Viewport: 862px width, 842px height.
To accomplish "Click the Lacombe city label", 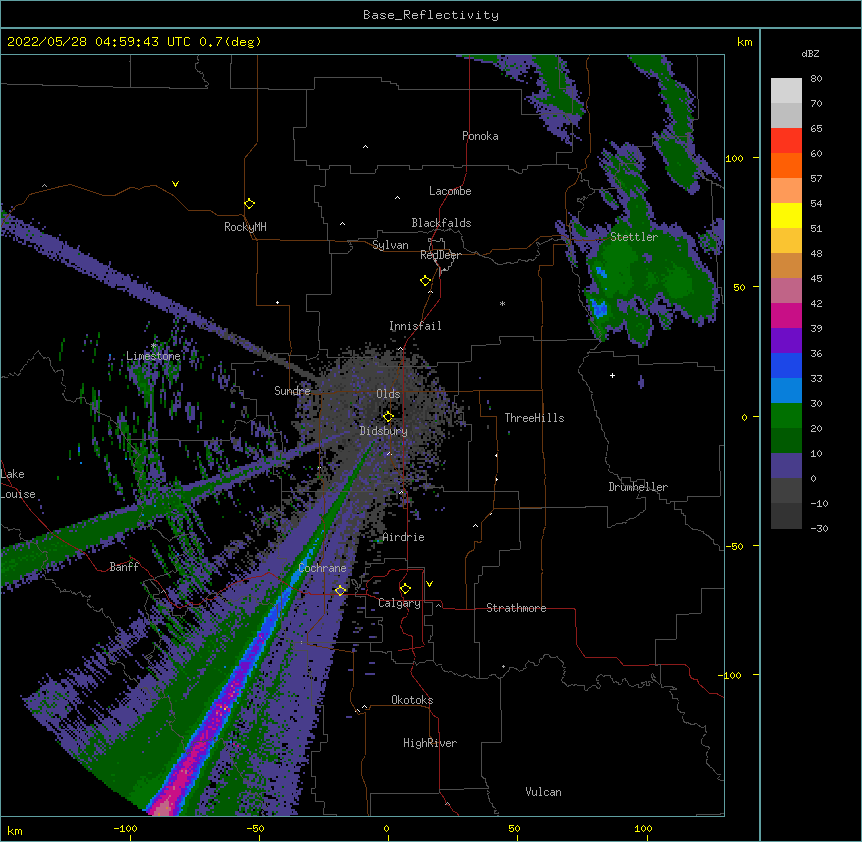I will coord(450,191).
